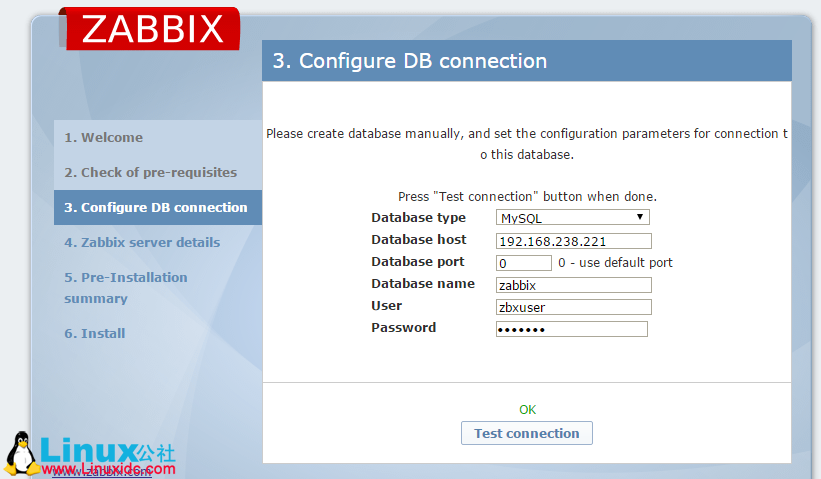The width and height of the screenshot is (821, 479).
Task: Focus the Database port field
Action: tap(523, 263)
